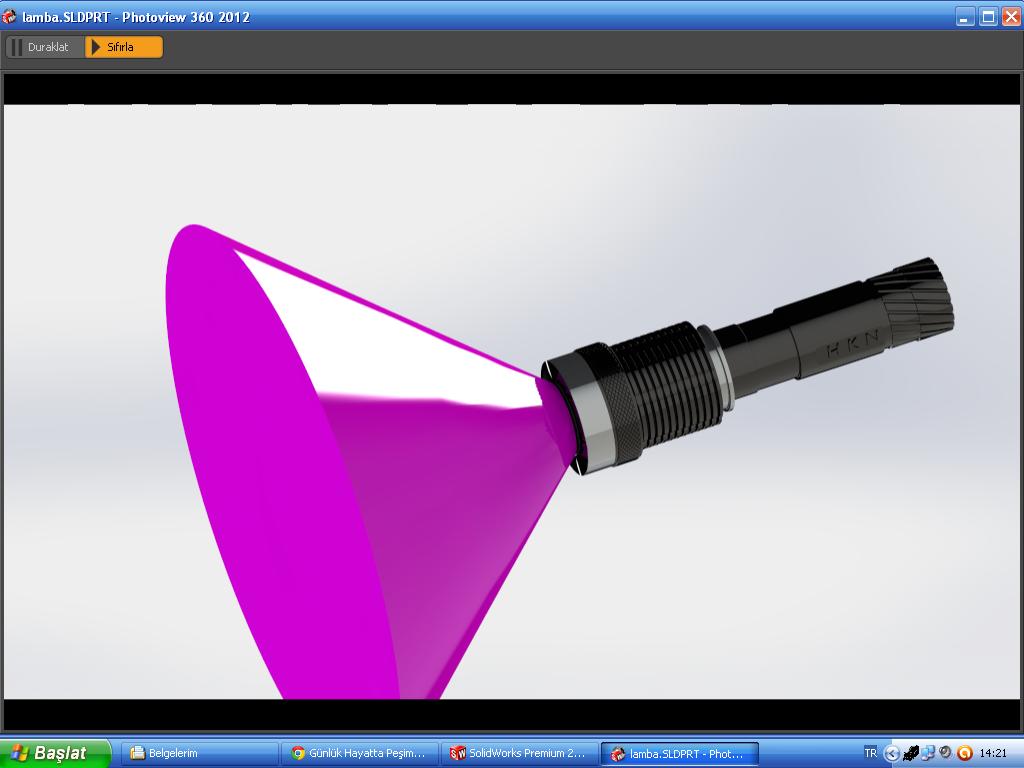This screenshot has height=768, width=1024.
Task: Pause the render with Duraklat button
Action: (45, 47)
